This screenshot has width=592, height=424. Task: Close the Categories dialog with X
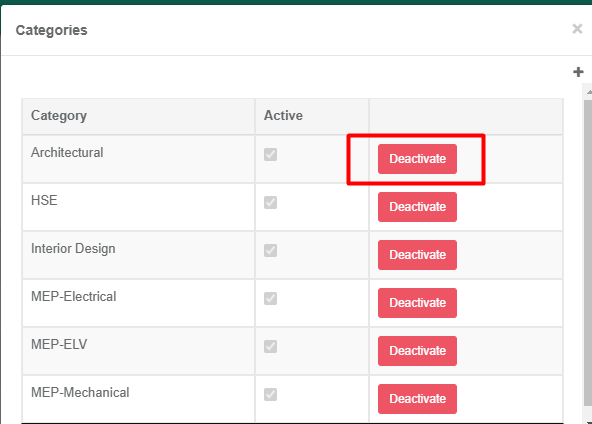click(x=577, y=29)
